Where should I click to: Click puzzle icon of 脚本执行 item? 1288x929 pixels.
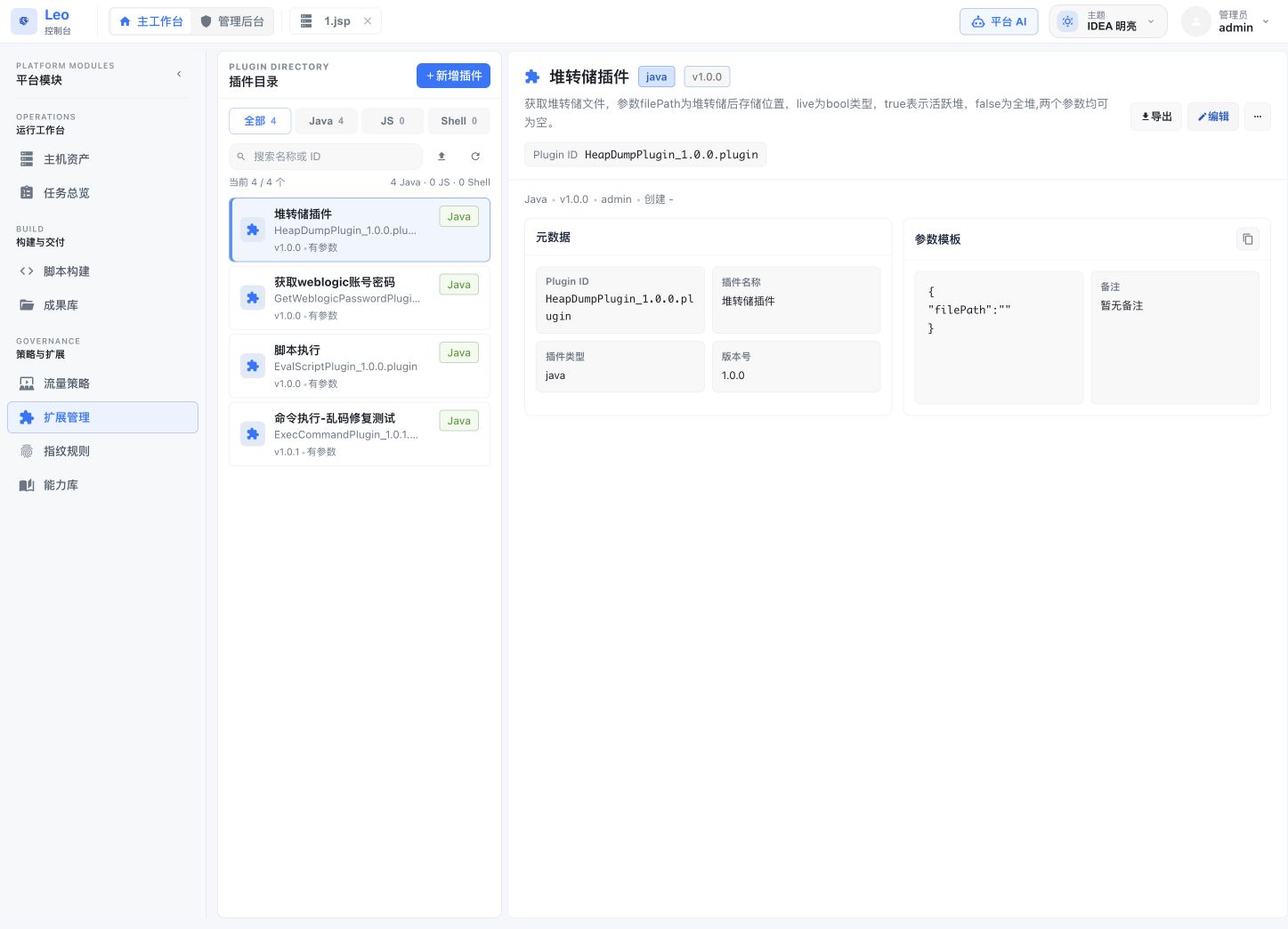[x=253, y=366]
